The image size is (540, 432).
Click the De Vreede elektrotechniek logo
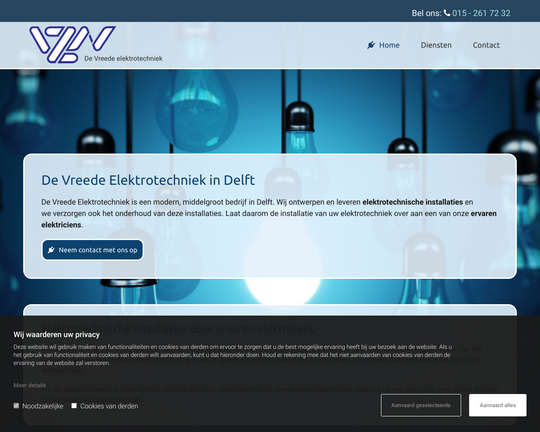[96, 44]
